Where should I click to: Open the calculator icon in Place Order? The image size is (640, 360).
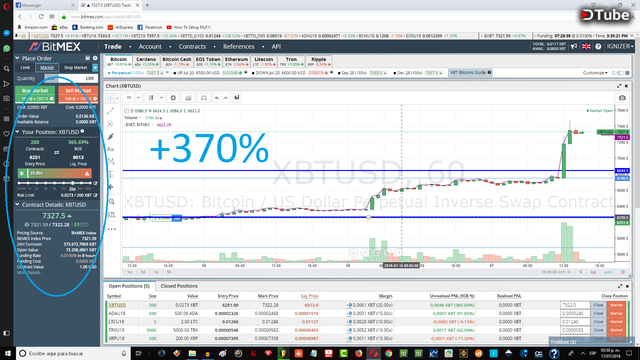(x=87, y=58)
